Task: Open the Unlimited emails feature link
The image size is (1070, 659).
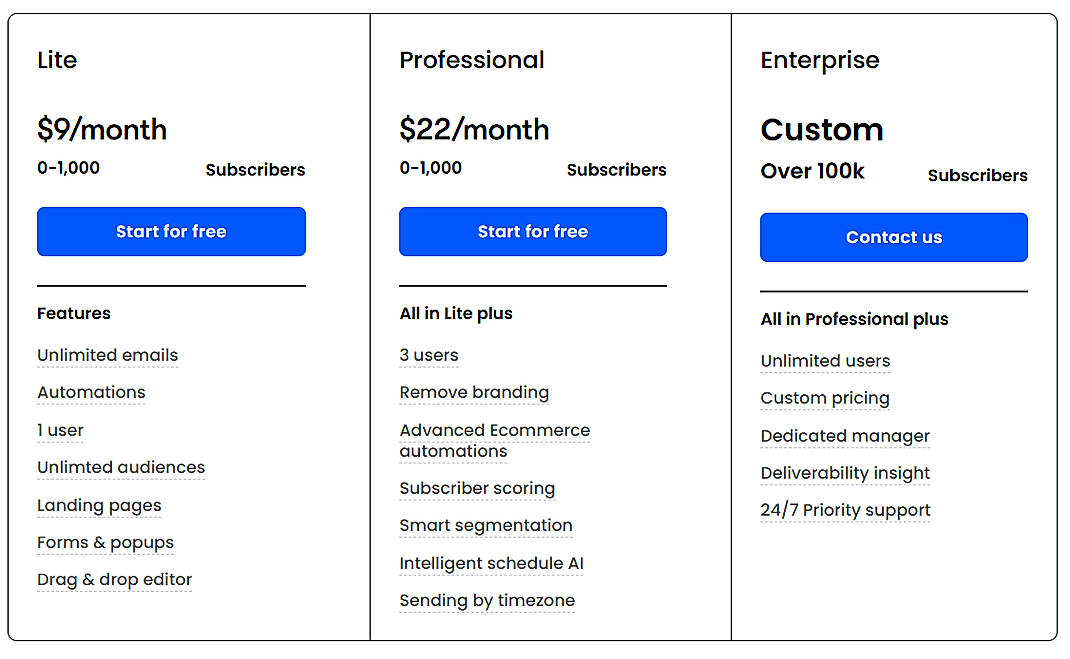Action: (x=107, y=355)
